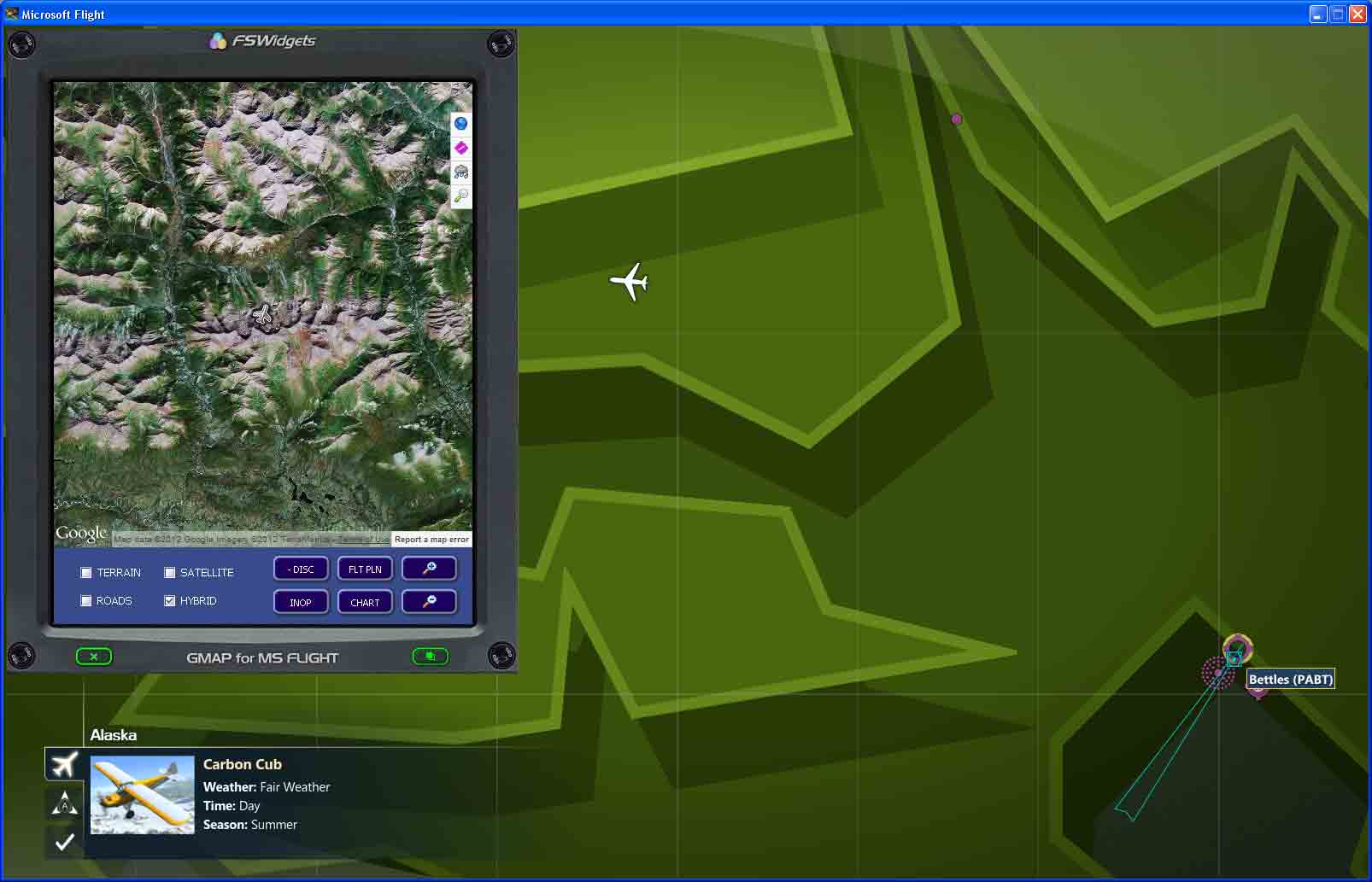The image size is (1372, 882).
Task: Enable the TERRAIN checkbox
Action: pyautogui.click(x=85, y=573)
